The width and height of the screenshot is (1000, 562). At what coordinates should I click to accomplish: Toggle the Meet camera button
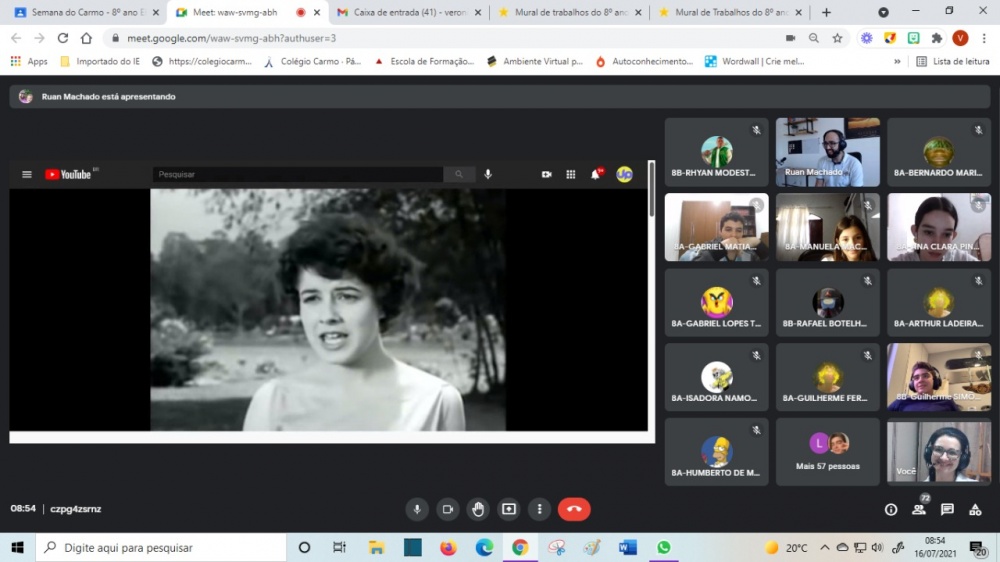(448, 509)
